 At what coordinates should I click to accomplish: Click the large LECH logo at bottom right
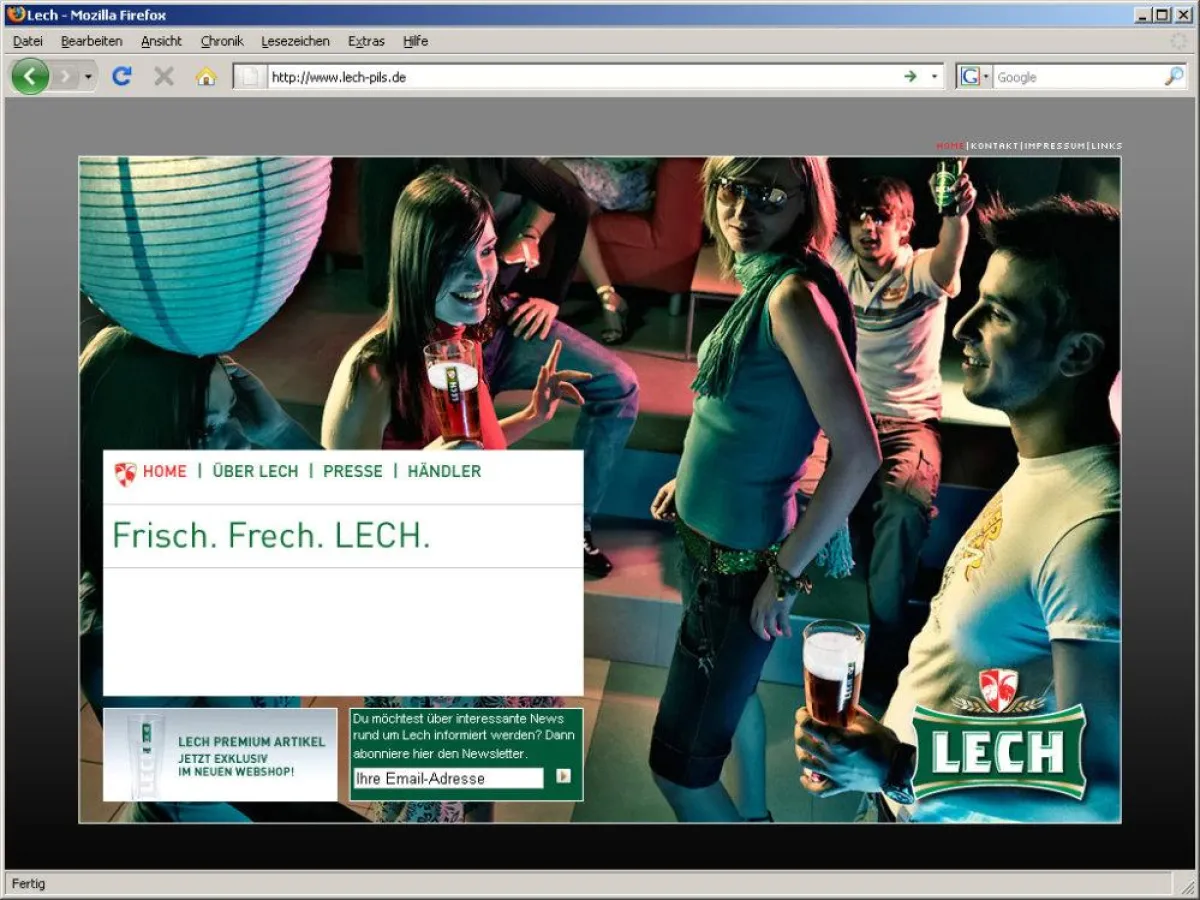999,752
